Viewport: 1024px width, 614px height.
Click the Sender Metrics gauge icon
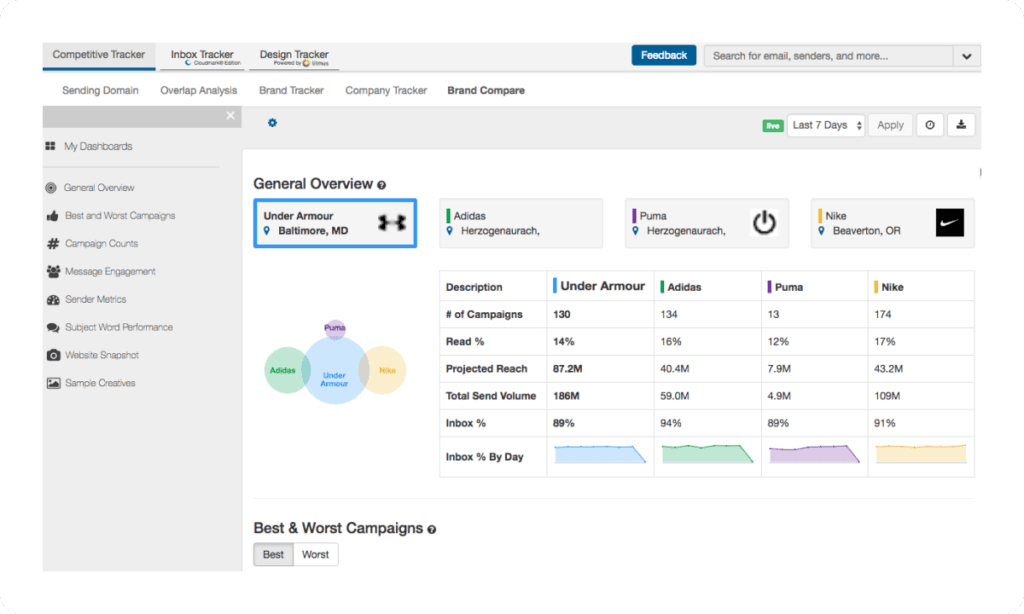coord(53,299)
